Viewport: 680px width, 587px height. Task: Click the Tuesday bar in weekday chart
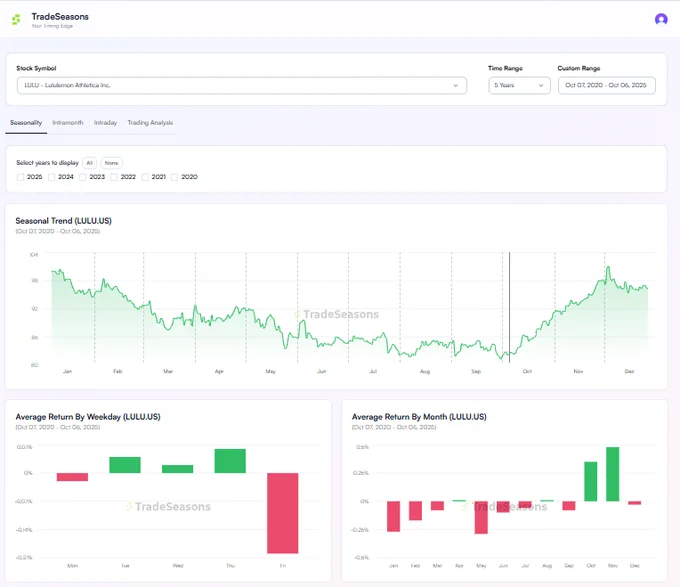125,465
